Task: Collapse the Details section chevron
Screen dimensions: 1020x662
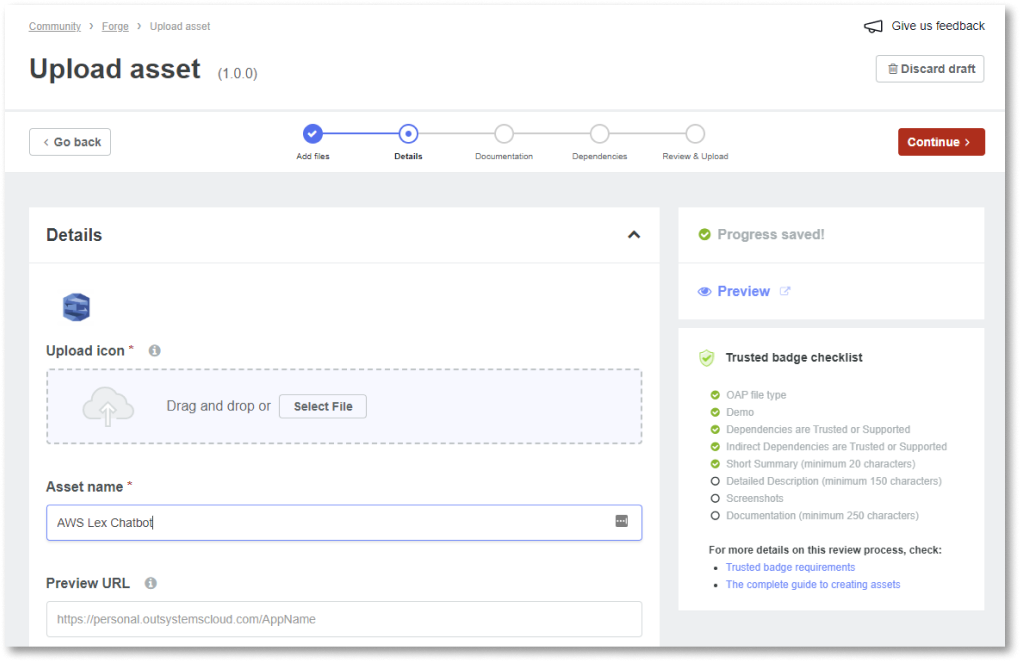Action: 633,235
